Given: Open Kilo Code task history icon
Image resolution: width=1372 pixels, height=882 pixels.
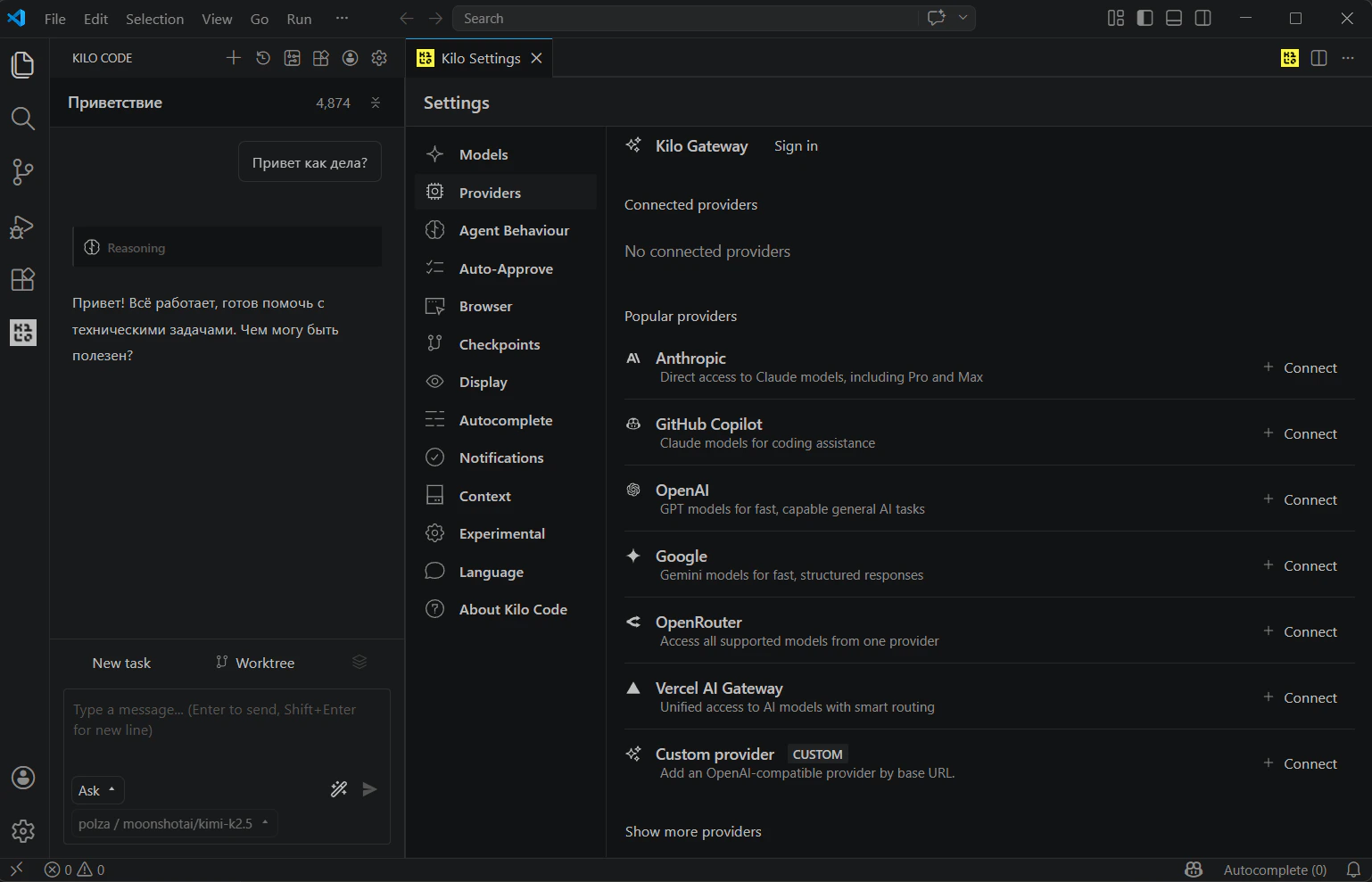Looking at the screenshot, I should point(263,58).
